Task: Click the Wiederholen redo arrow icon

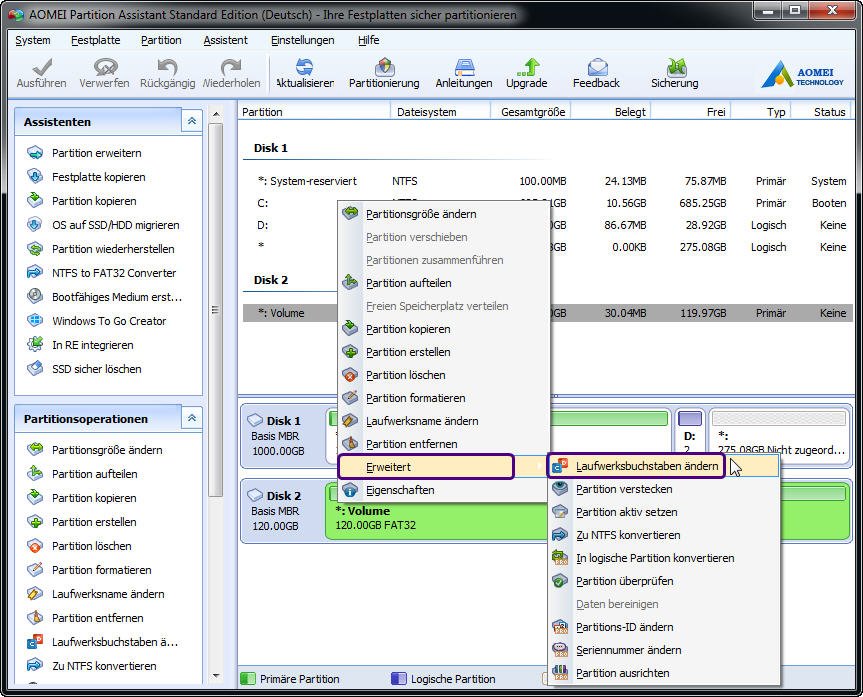Action: pos(231,68)
